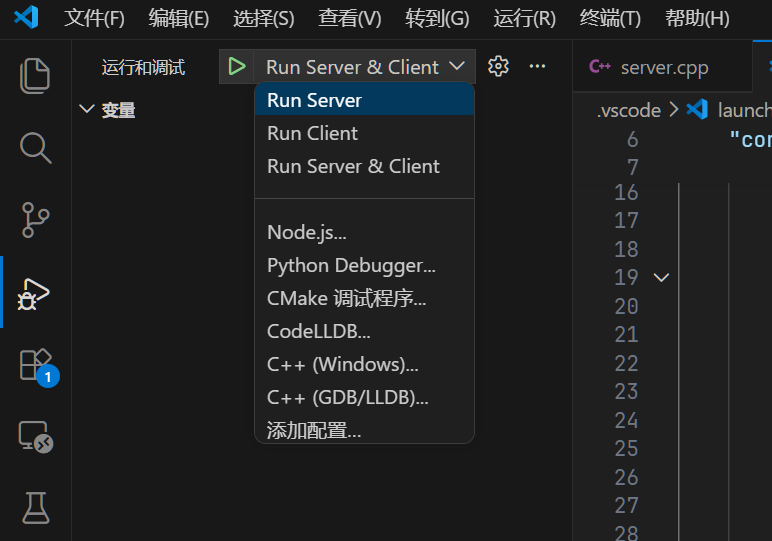Open the 选择(S) menu
772x541 pixels.
click(263, 18)
